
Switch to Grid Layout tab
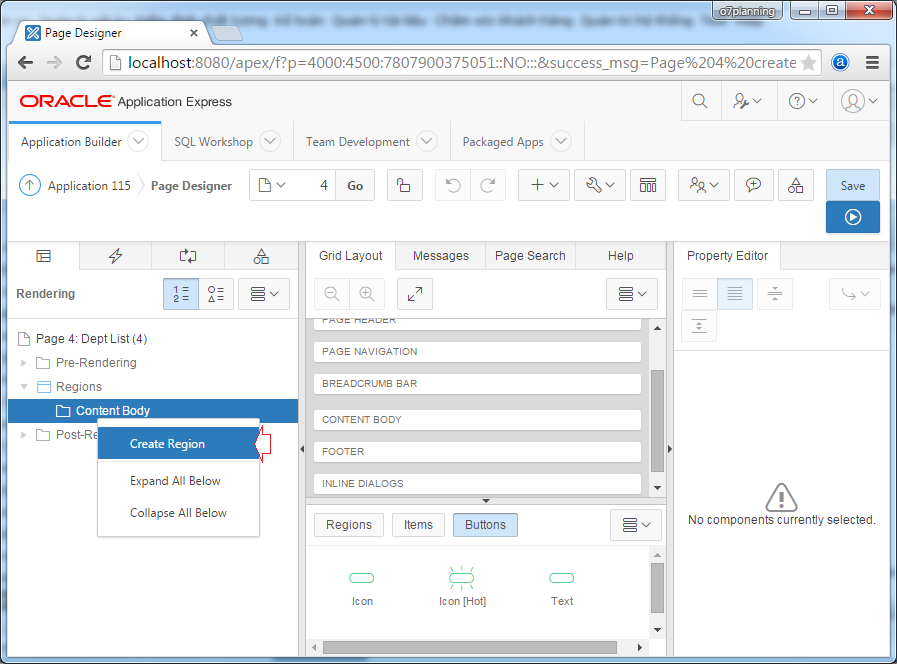(x=351, y=256)
